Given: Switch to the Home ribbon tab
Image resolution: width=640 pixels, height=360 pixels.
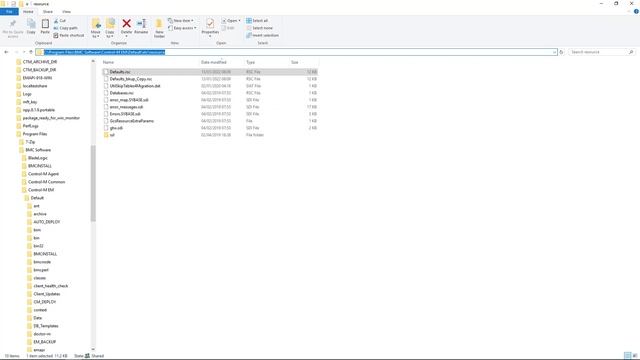Looking at the screenshot, I should 28,11.
